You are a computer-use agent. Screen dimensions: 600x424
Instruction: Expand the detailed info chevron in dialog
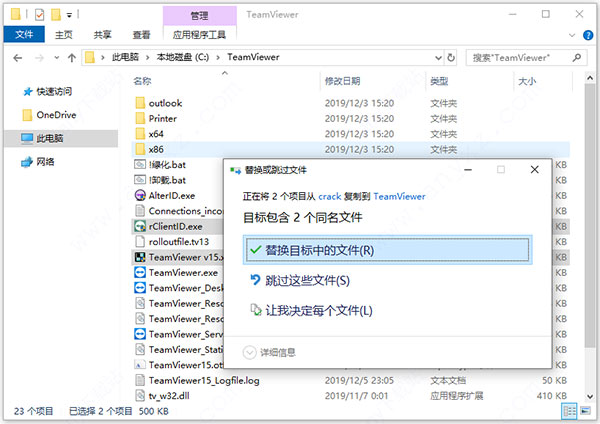pyautogui.click(x=249, y=352)
